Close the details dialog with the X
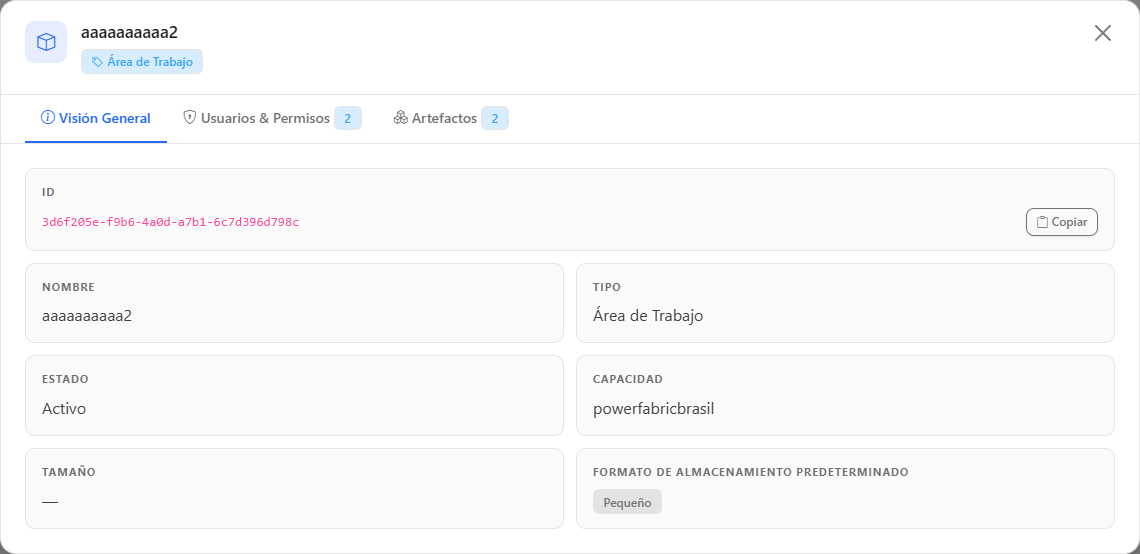 click(1102, 33)
